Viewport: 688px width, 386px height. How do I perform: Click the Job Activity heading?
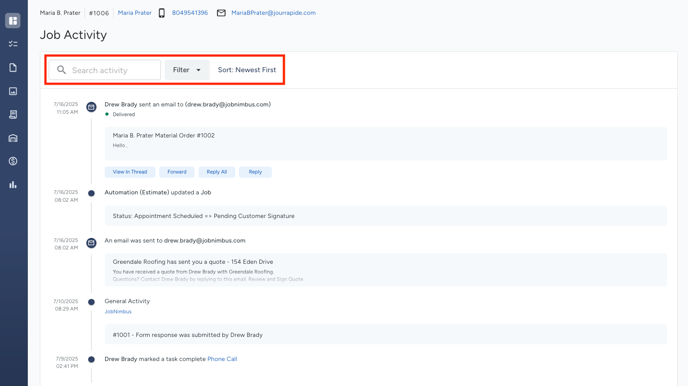[73, 35]
